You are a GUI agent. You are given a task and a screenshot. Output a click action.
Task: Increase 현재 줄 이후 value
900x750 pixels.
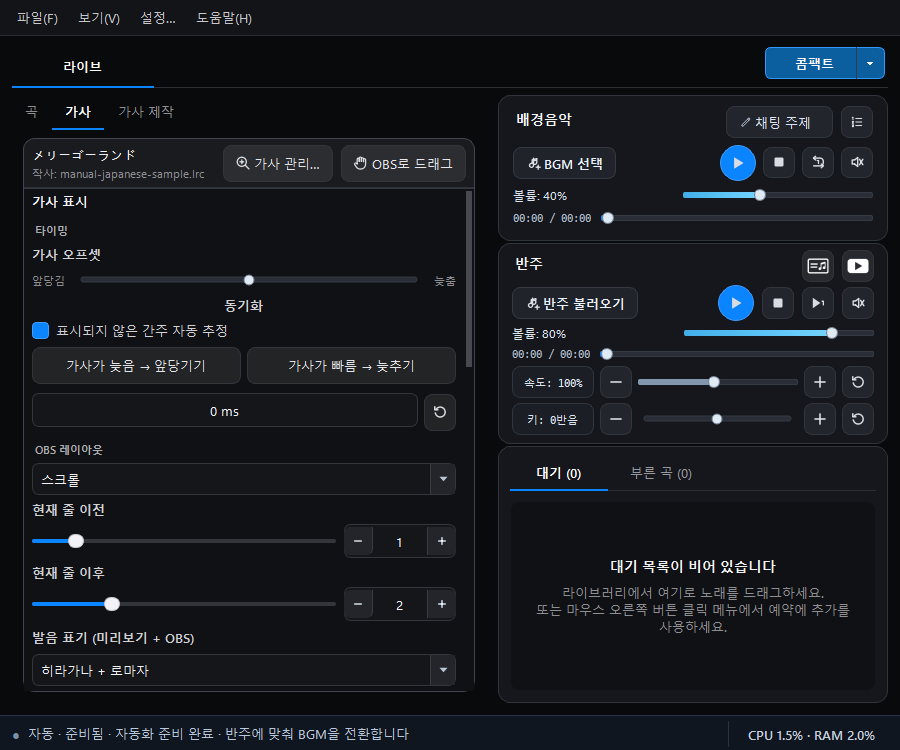441,604
